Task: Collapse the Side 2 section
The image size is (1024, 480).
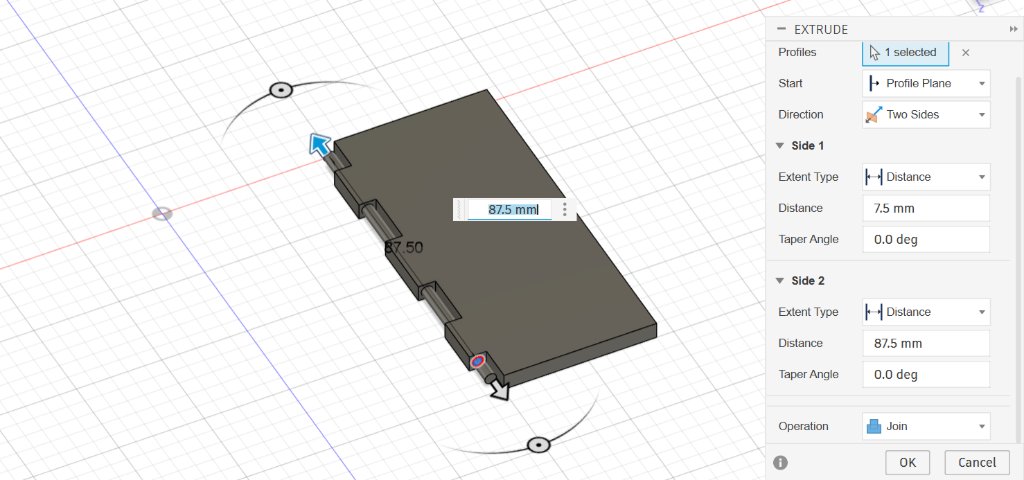Action: tap(779, 281)
